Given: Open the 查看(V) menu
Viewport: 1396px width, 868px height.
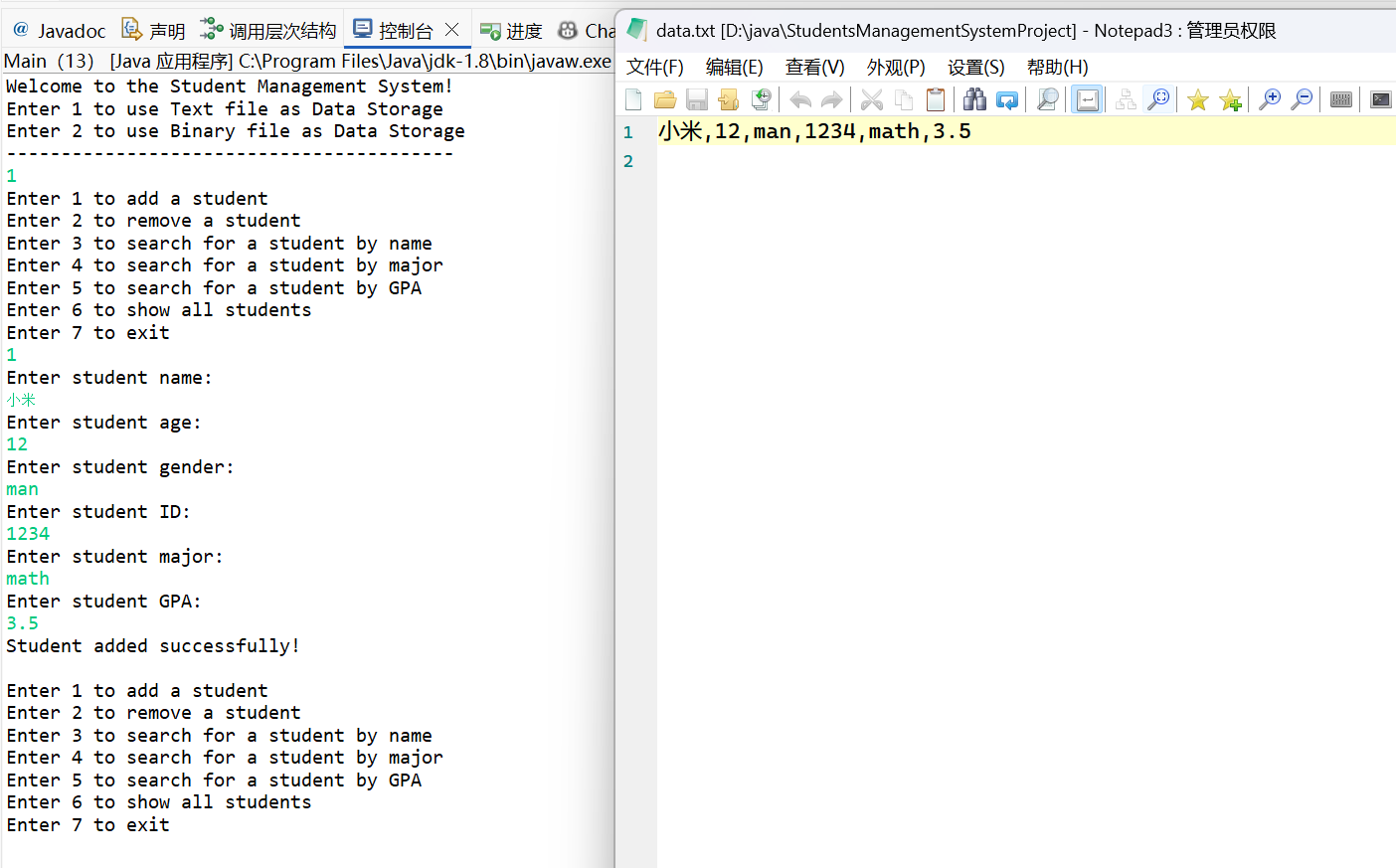Looking at the screenshot, I should [815, 67].
